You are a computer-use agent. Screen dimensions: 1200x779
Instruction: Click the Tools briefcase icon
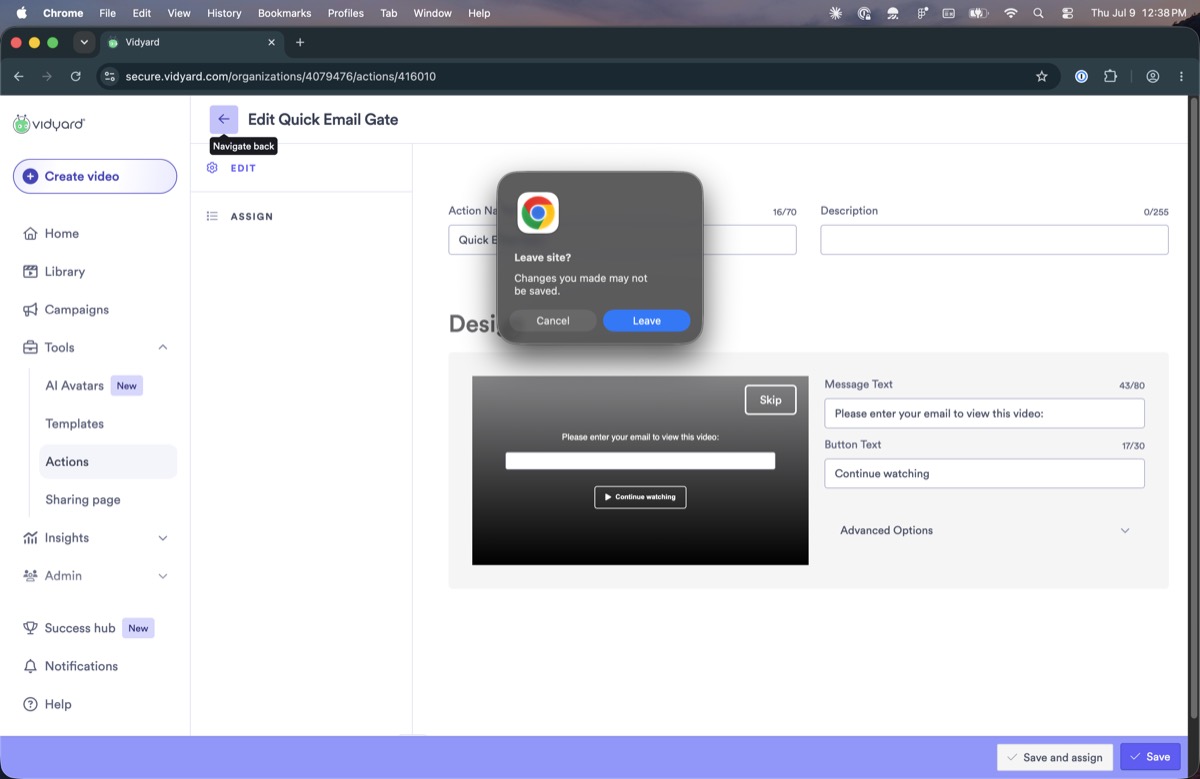tap(30, 347)
